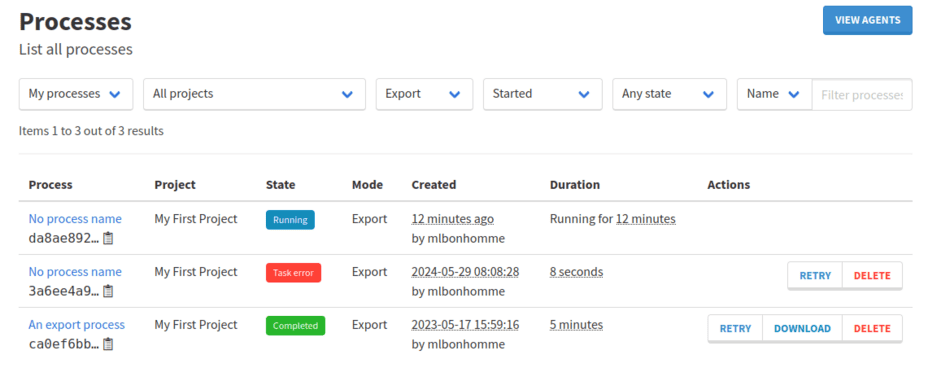Click the Mode column header
This screenshot has width=928, height=368.
(x=368, y=185)
